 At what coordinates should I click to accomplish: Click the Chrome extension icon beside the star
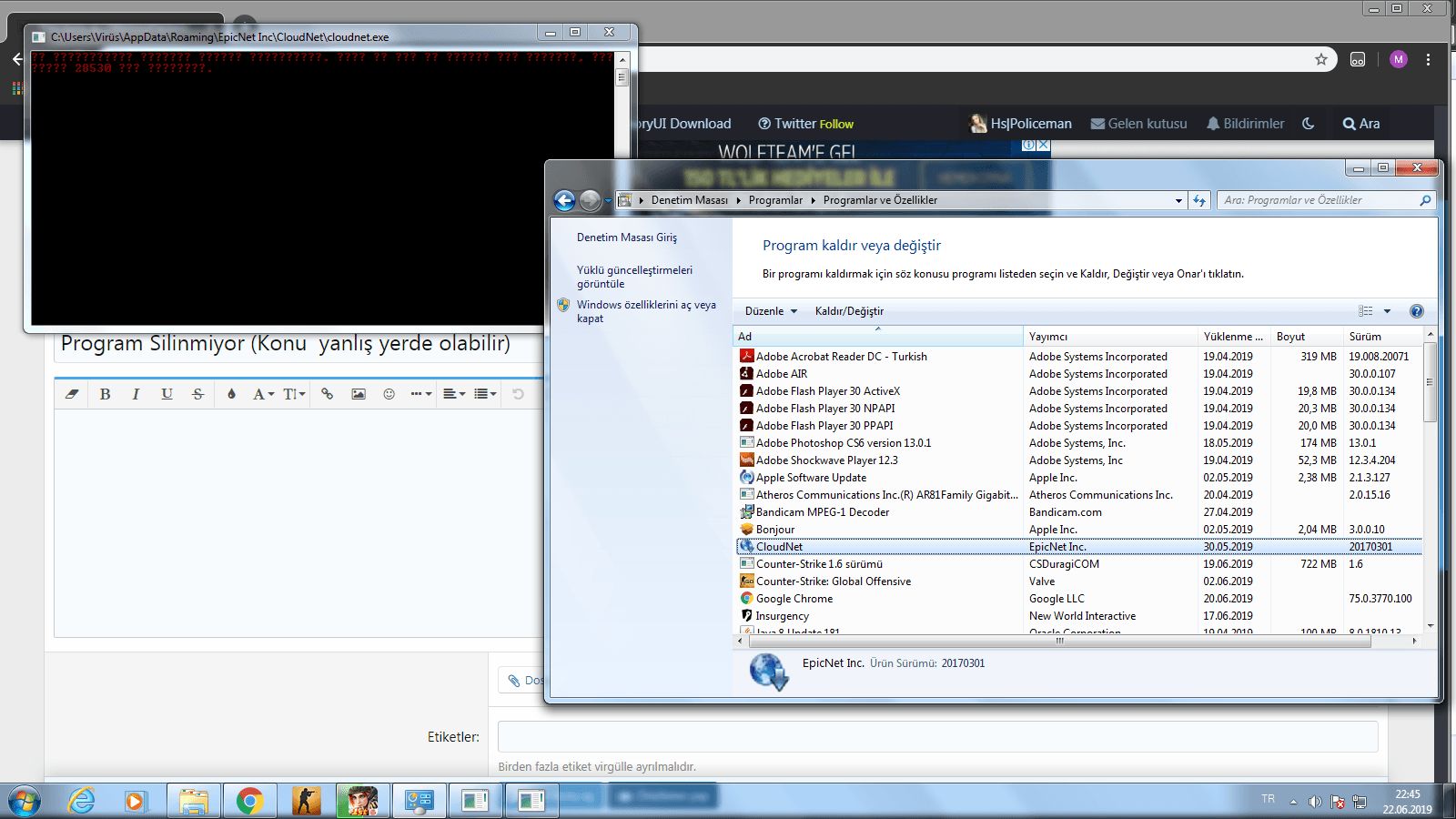tap(1358, 59)
